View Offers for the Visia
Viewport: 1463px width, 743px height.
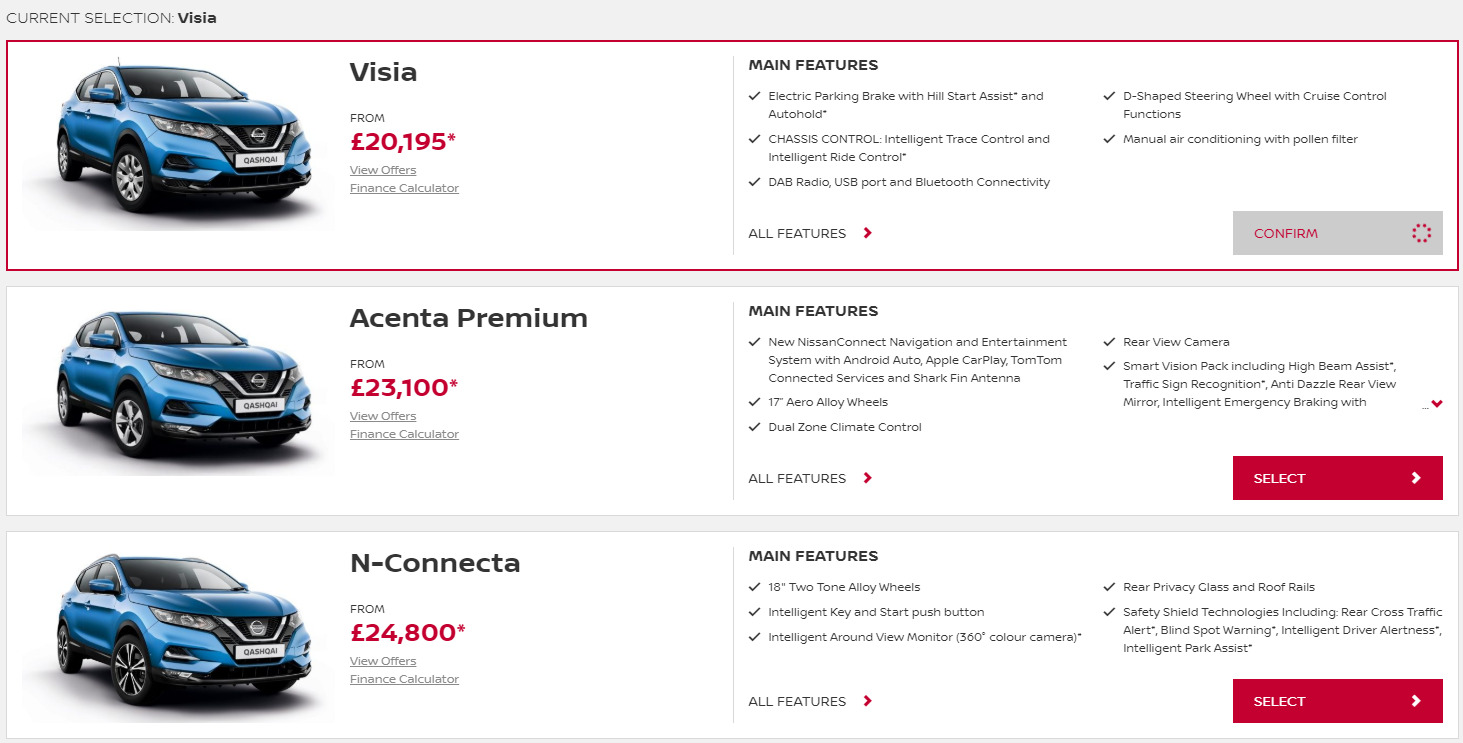(x=383, y=170)
